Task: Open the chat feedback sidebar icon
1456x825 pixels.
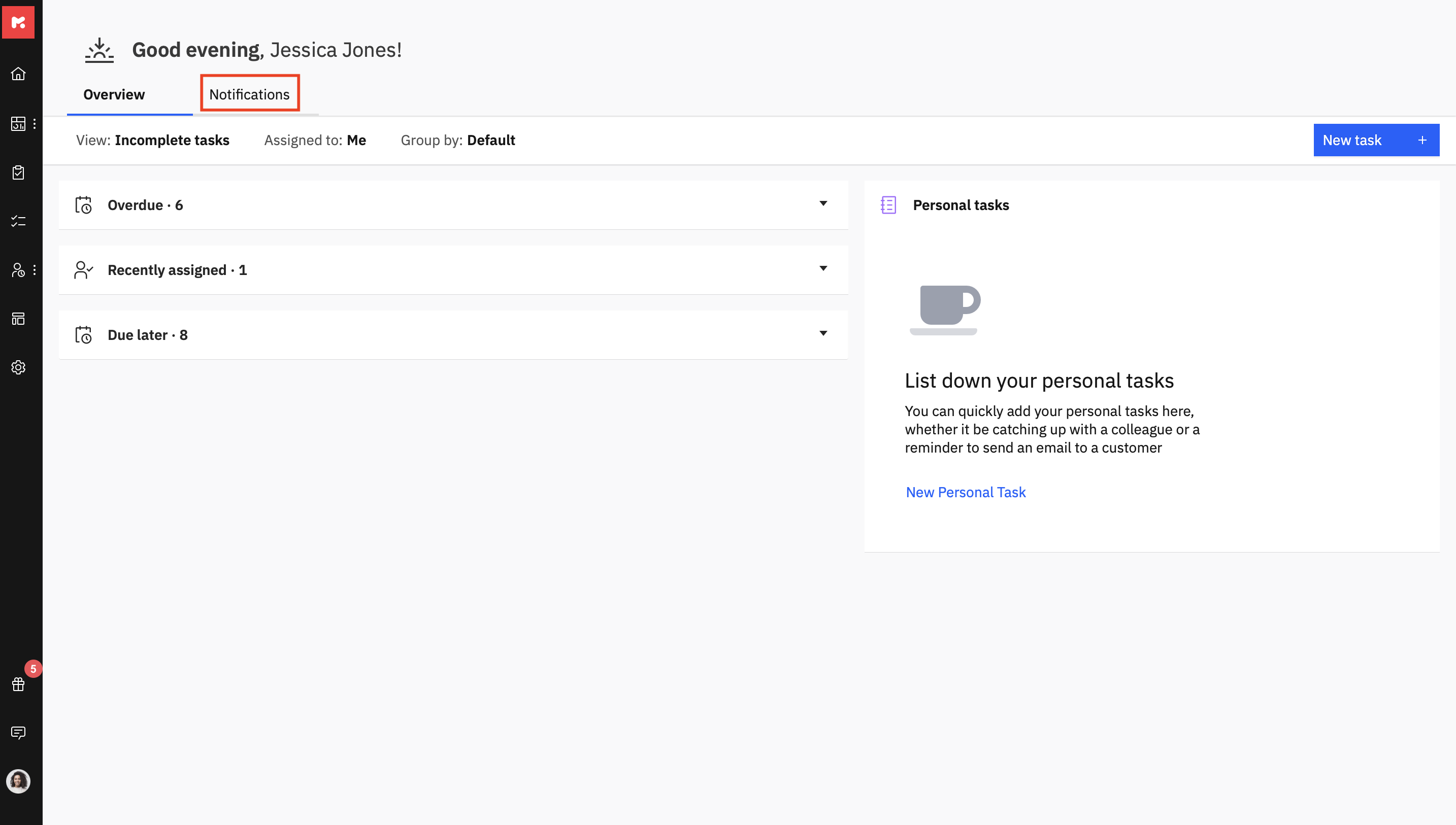Action: (x=18, y=733)
